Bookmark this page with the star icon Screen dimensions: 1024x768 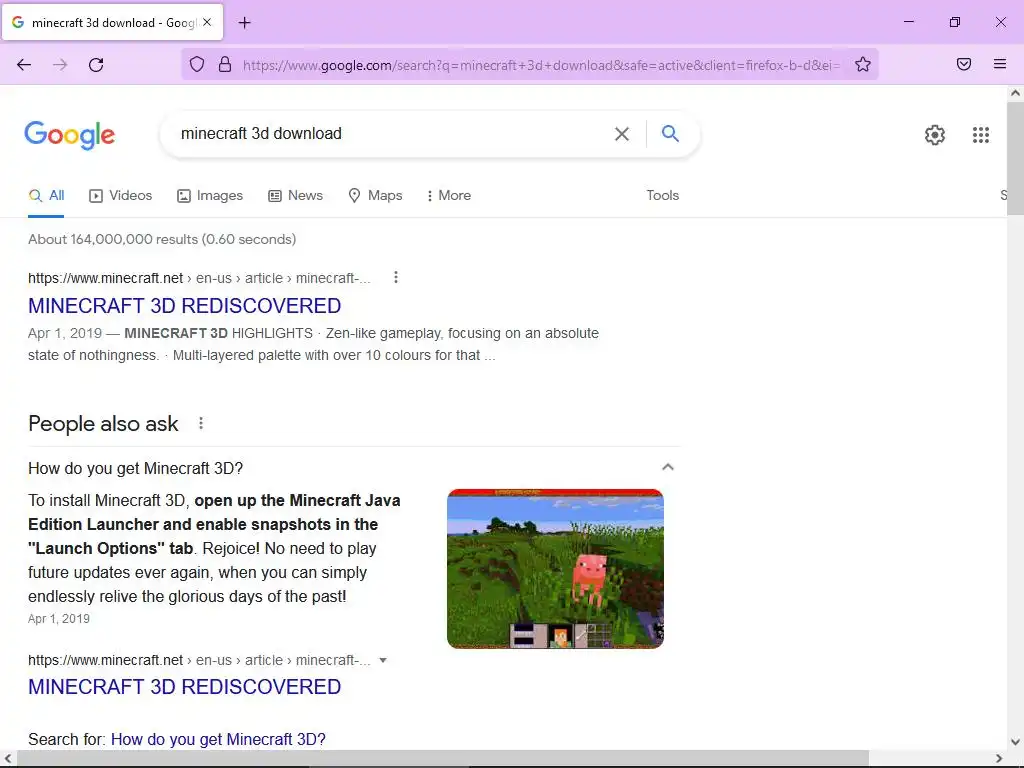pyautogui.click(x=863, y=64)
